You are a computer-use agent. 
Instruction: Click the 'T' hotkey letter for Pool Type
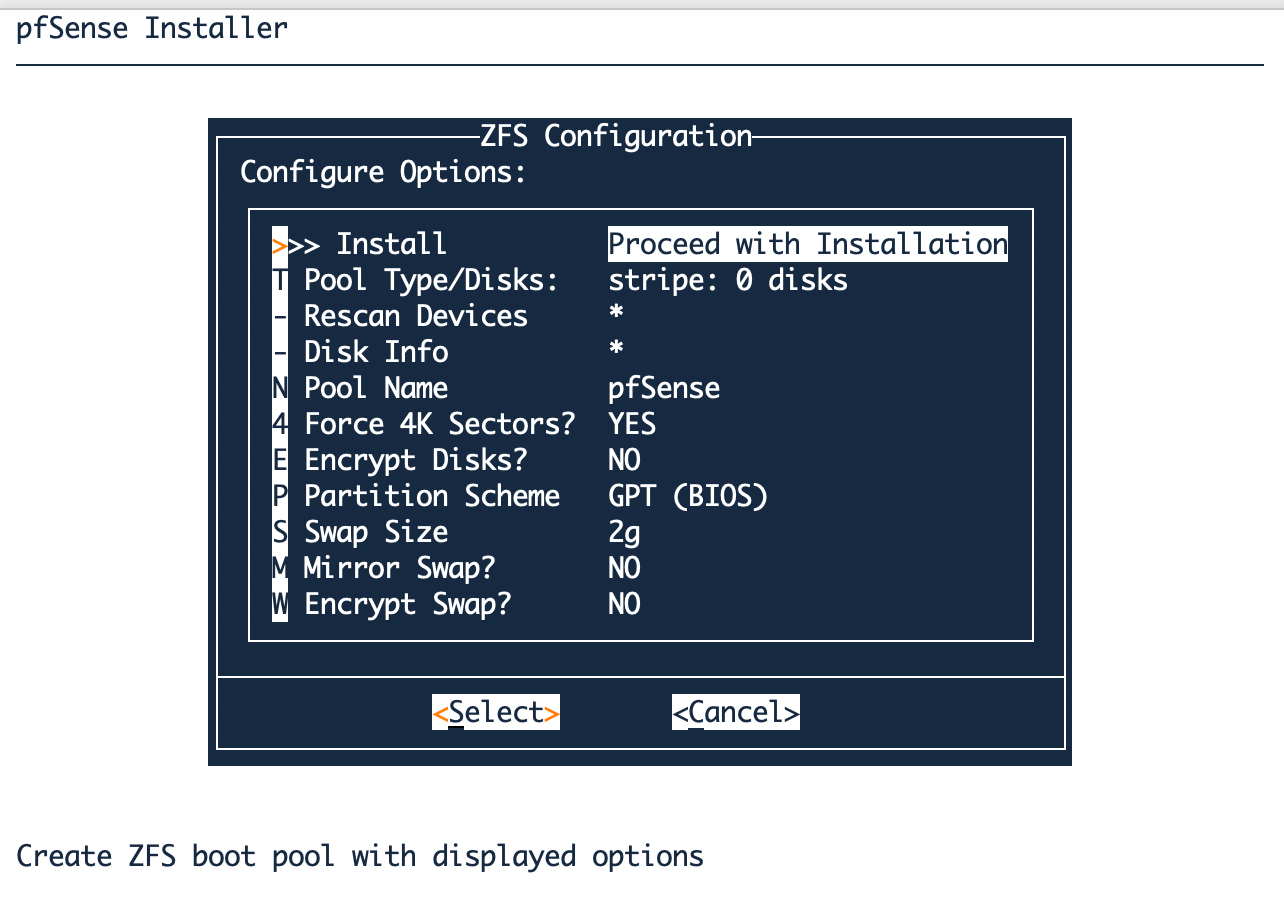[x=280, y=280]
